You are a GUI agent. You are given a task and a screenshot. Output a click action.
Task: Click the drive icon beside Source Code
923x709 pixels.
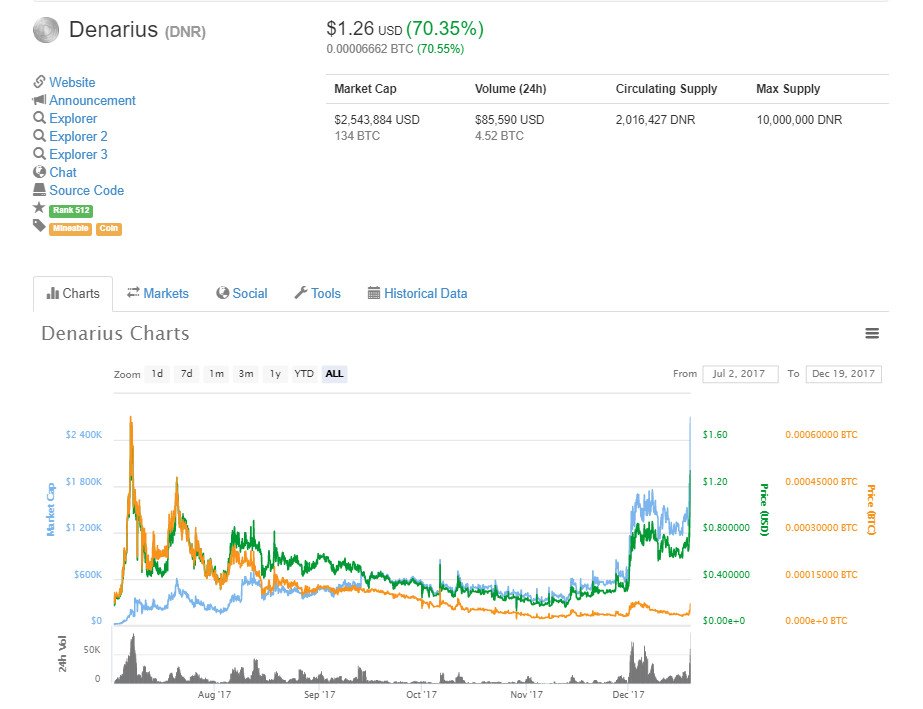pos(39,190)
